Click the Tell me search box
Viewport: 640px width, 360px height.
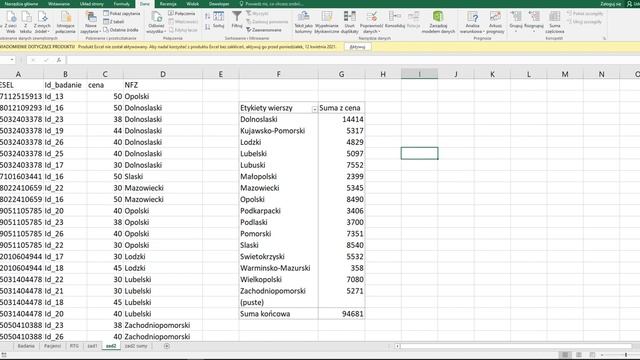tap(271, 4)
